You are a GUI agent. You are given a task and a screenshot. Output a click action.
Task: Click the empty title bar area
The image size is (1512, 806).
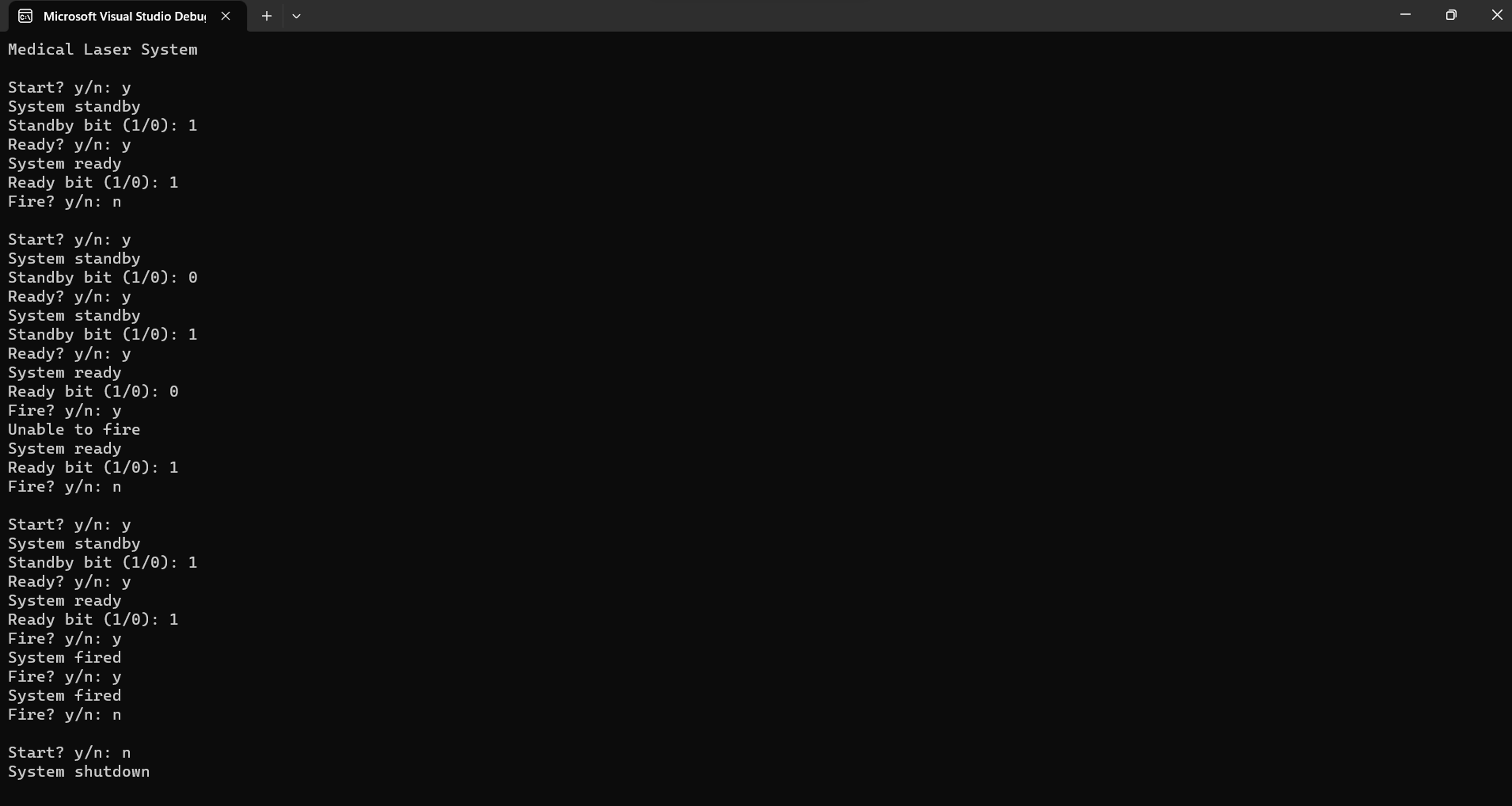[839, 16]
